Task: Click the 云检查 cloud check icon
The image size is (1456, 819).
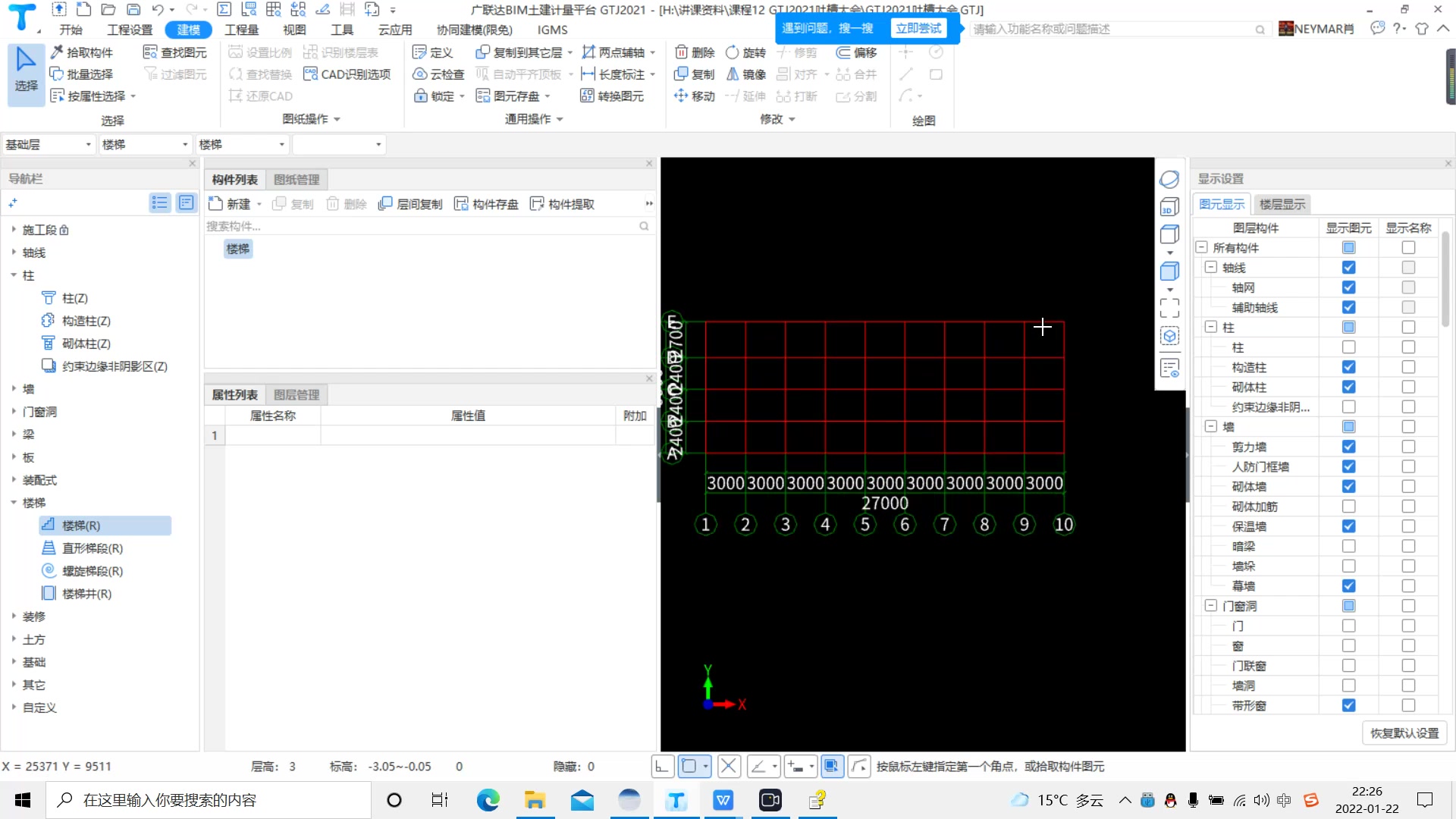Action: (421, 74)
